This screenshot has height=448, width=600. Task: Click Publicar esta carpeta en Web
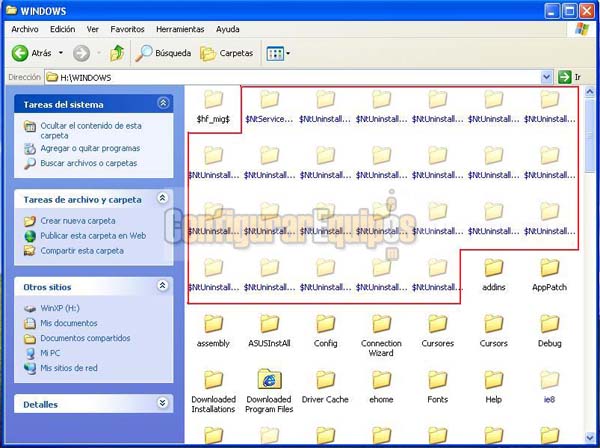pyautogui.click(x=93, y=236)
